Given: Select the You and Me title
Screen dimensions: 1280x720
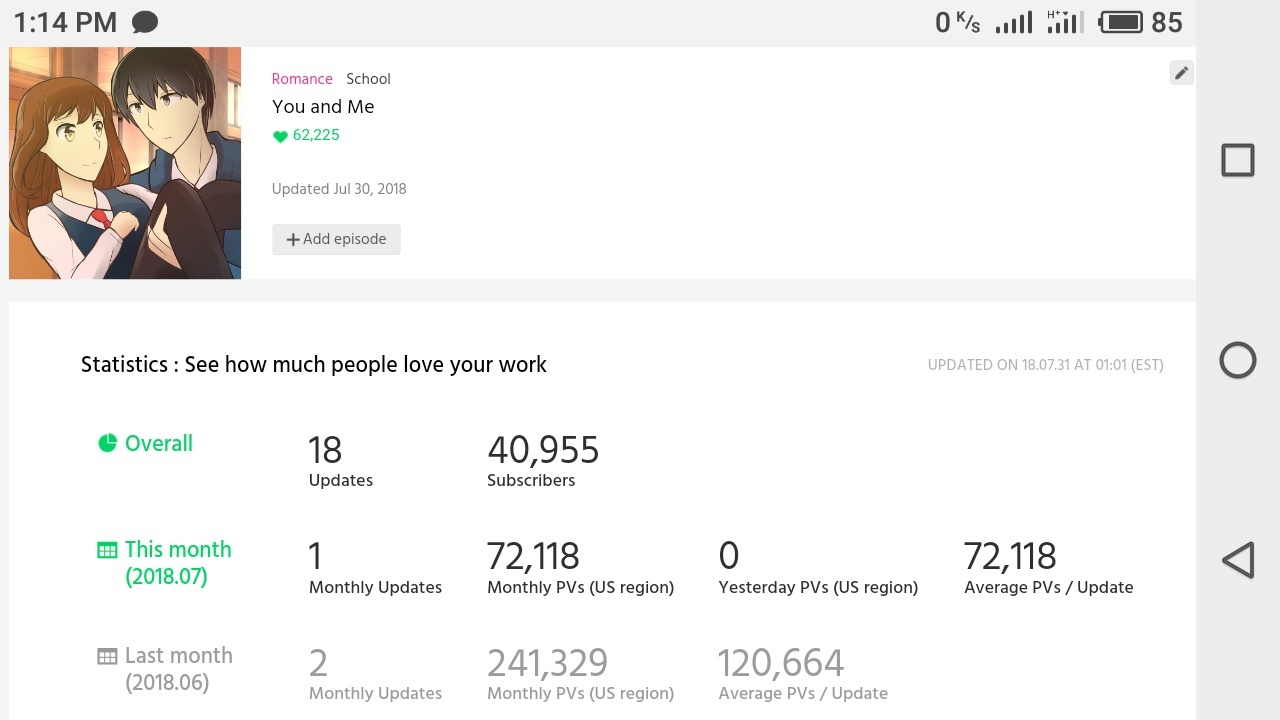Looking at the screenshot, I should coord(323,107).
